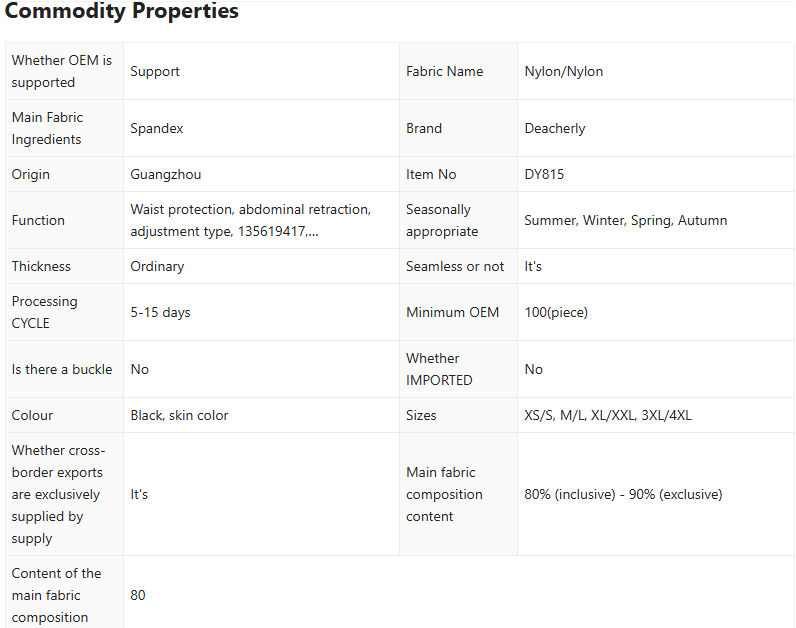
Task: Click the 'Nylon/Nylon' fabric name value
Action: pyautogui.click(x=563, y=71)
